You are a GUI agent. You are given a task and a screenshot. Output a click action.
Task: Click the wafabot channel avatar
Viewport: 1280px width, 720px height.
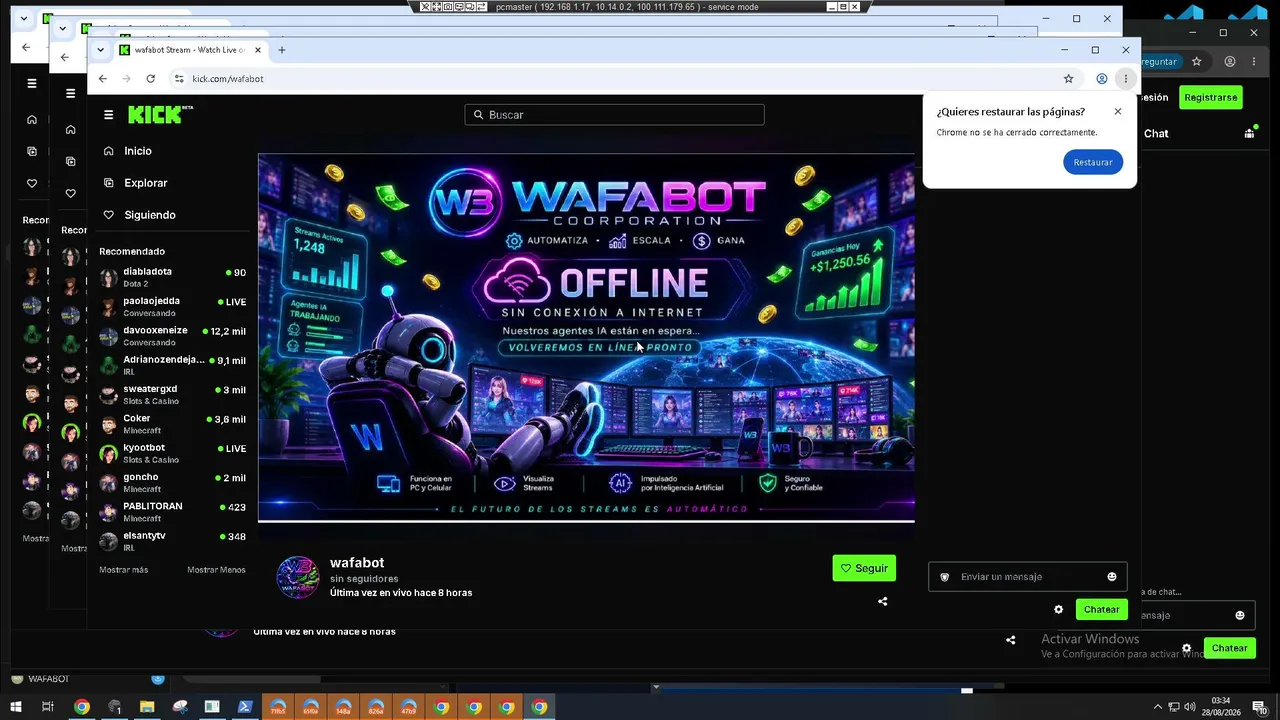coord(297,577)
